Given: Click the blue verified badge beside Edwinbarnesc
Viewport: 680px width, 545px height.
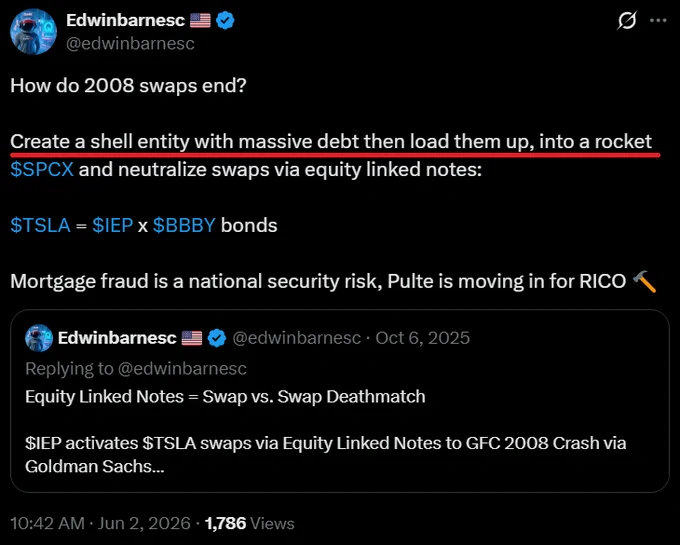Looking at the screenshot, I should 225,20.
